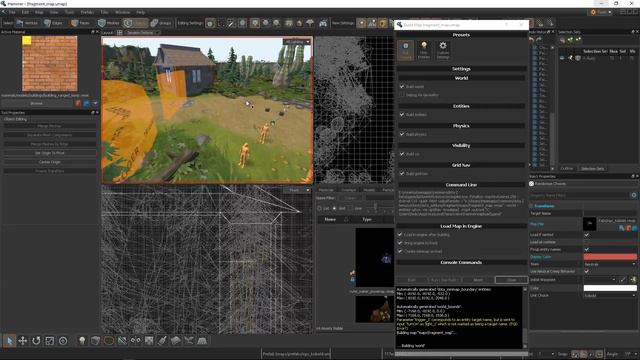Select the Rotate tool in bottom toolbar
The height and width of the screenshot is (360, 640).
pos(36,340)
